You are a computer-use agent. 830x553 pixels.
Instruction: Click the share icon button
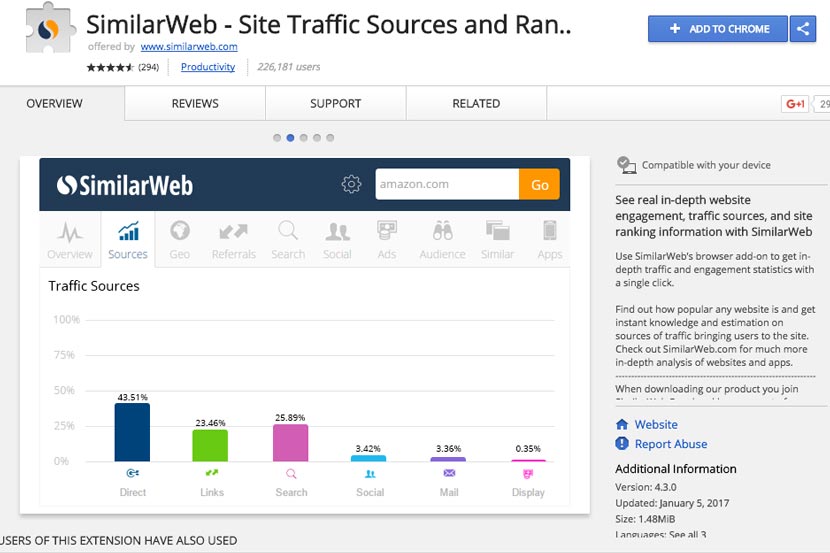tap(803, 29)
